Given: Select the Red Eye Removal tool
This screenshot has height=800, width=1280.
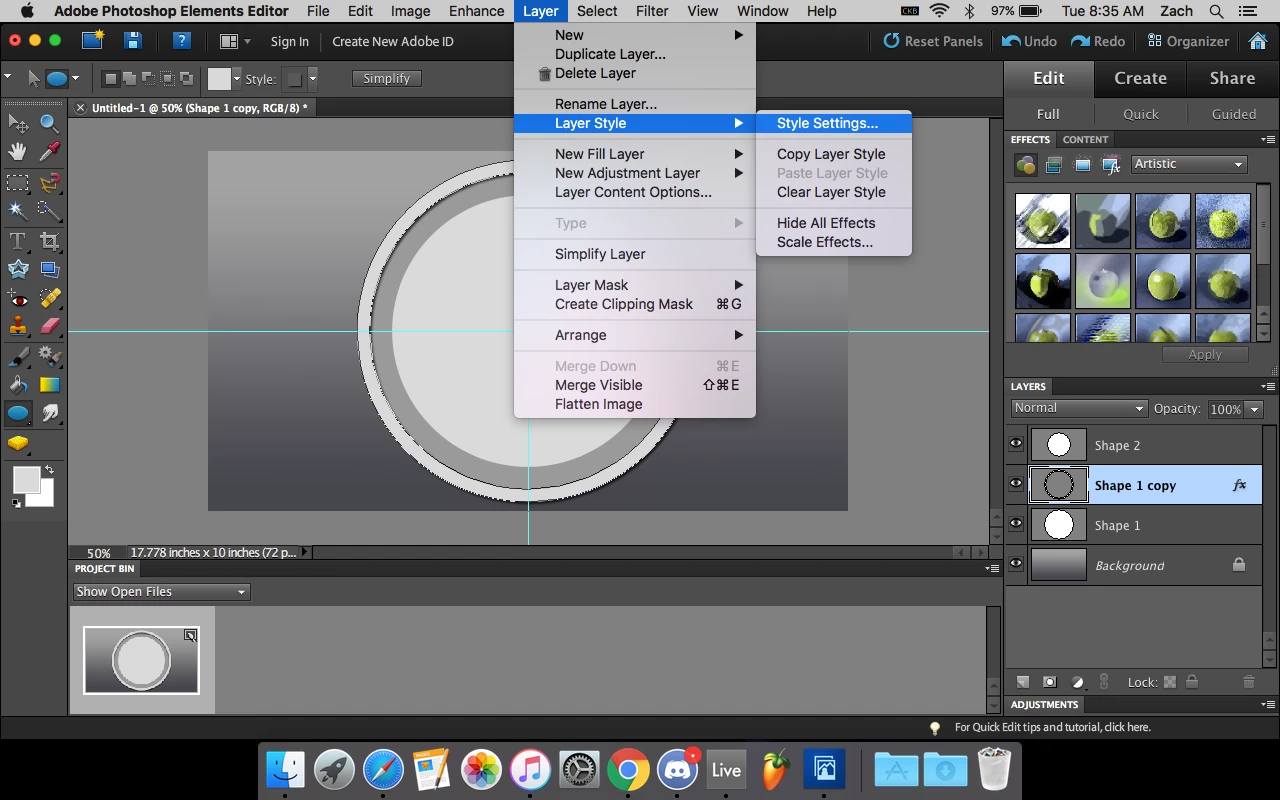Looking at the screenshot, I should coord(18,298).
